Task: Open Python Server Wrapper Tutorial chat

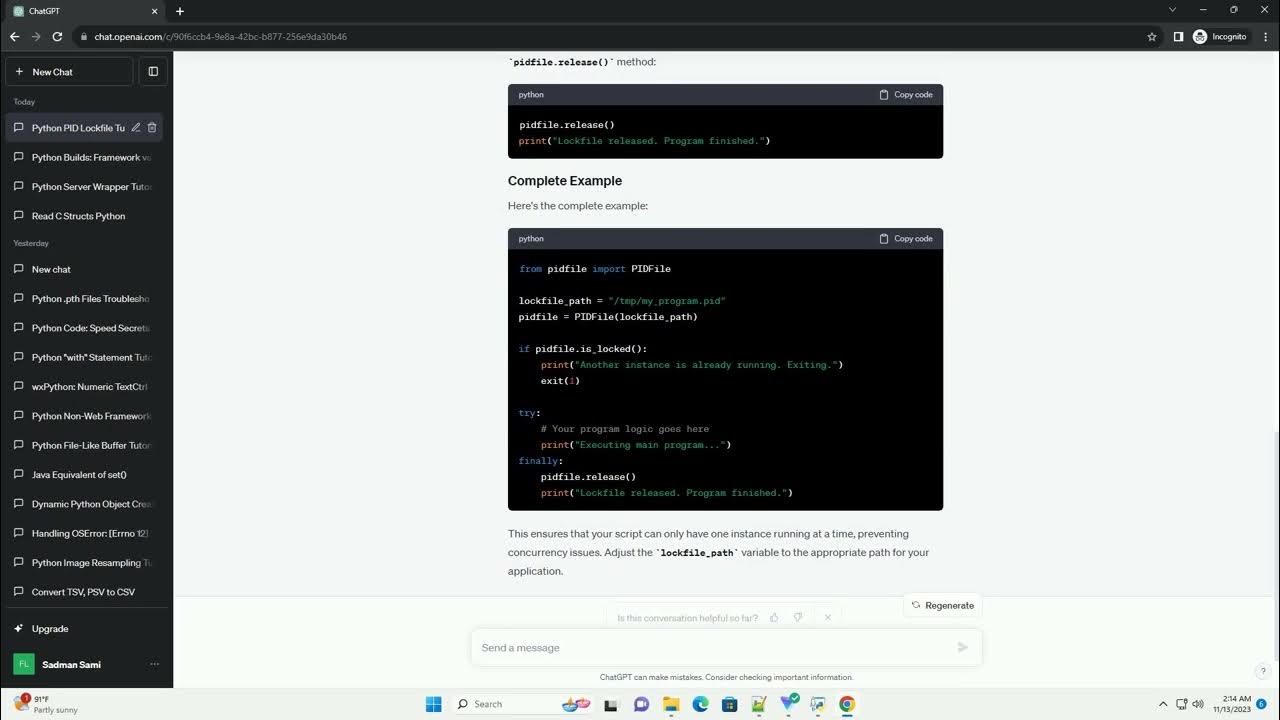Action: (x=84, y=187)
